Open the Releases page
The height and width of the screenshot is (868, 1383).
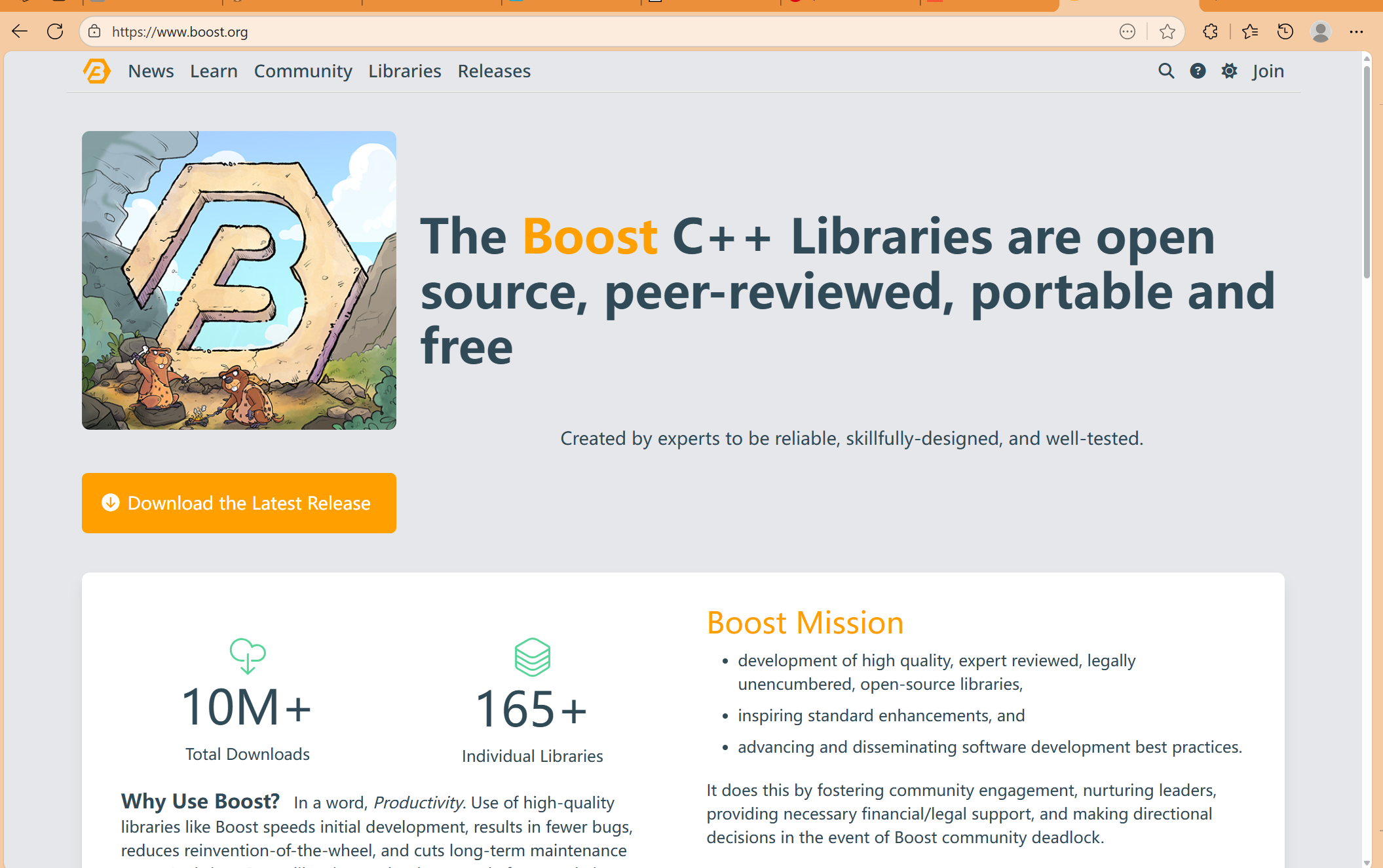pyautogui.click(x=494, y=71)
